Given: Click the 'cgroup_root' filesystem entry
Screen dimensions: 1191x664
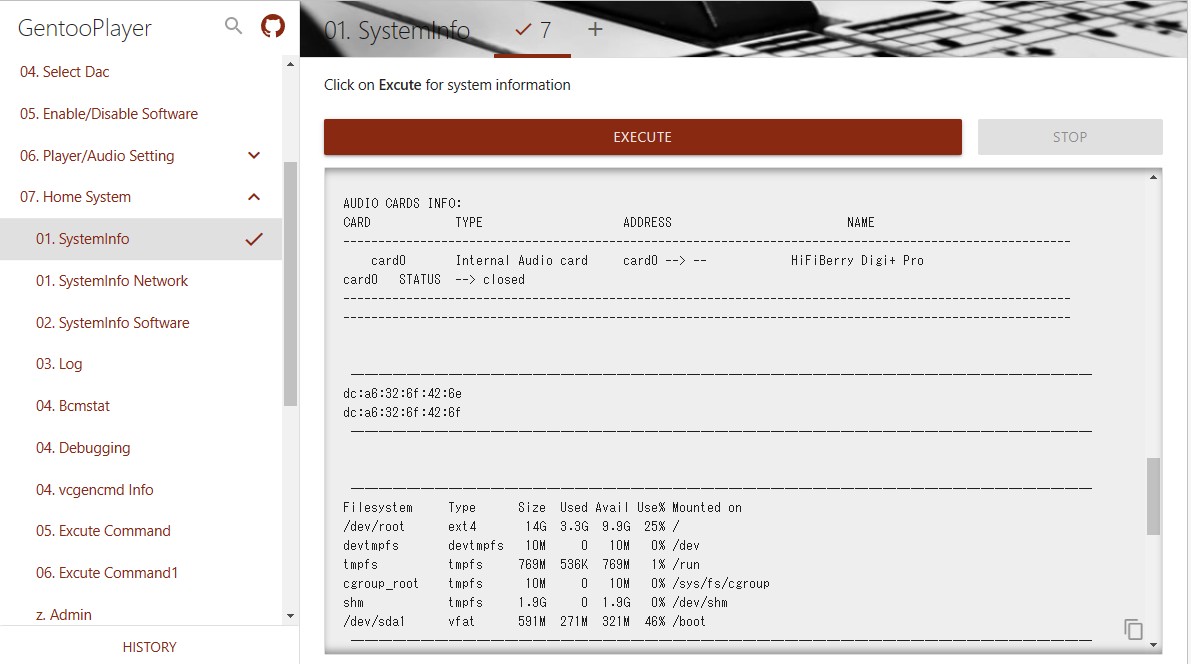Looking at the screenshot, I should point(381,583).
